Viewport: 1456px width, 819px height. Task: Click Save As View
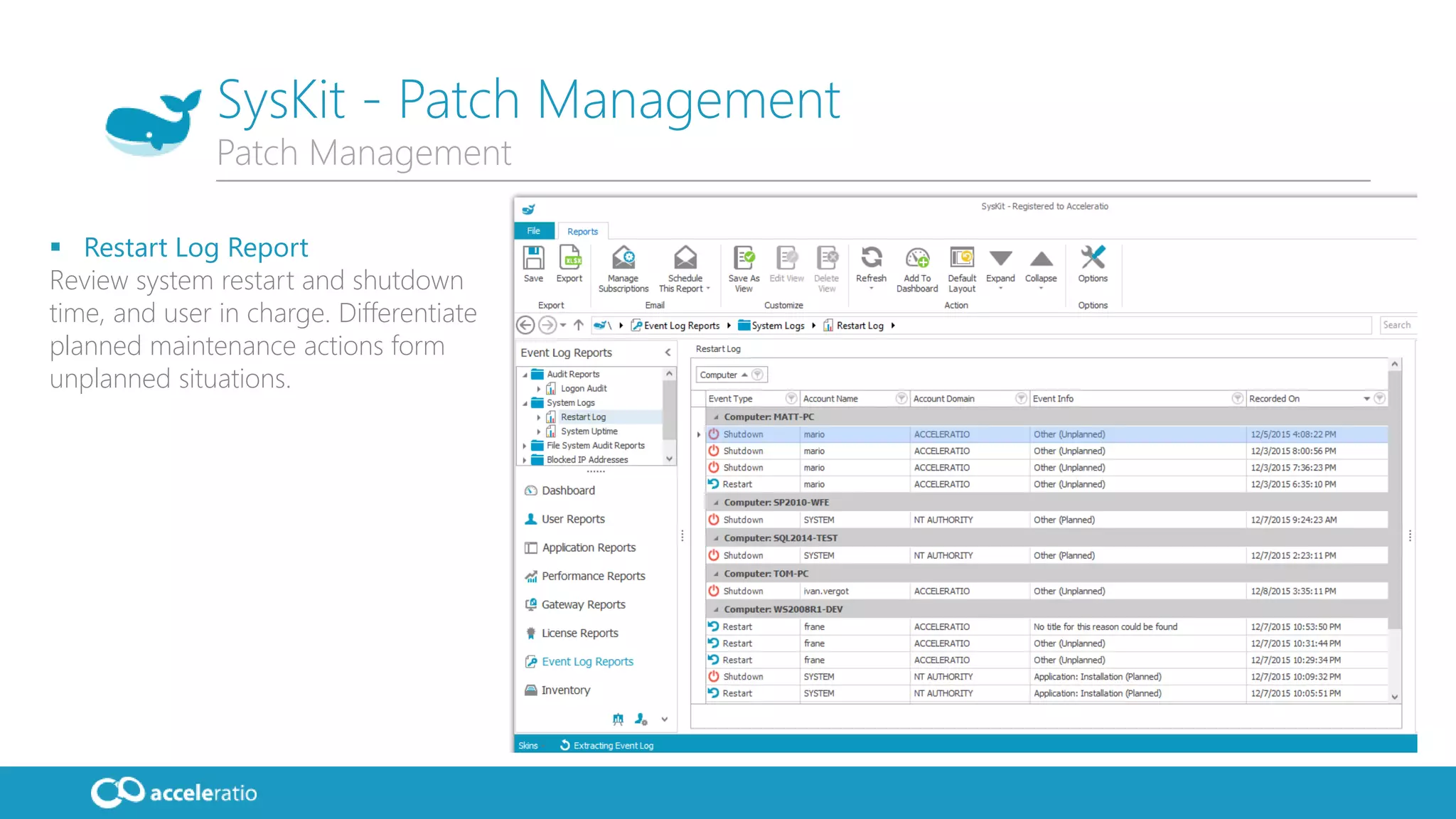pyautogui.click(x=744, y=269)
